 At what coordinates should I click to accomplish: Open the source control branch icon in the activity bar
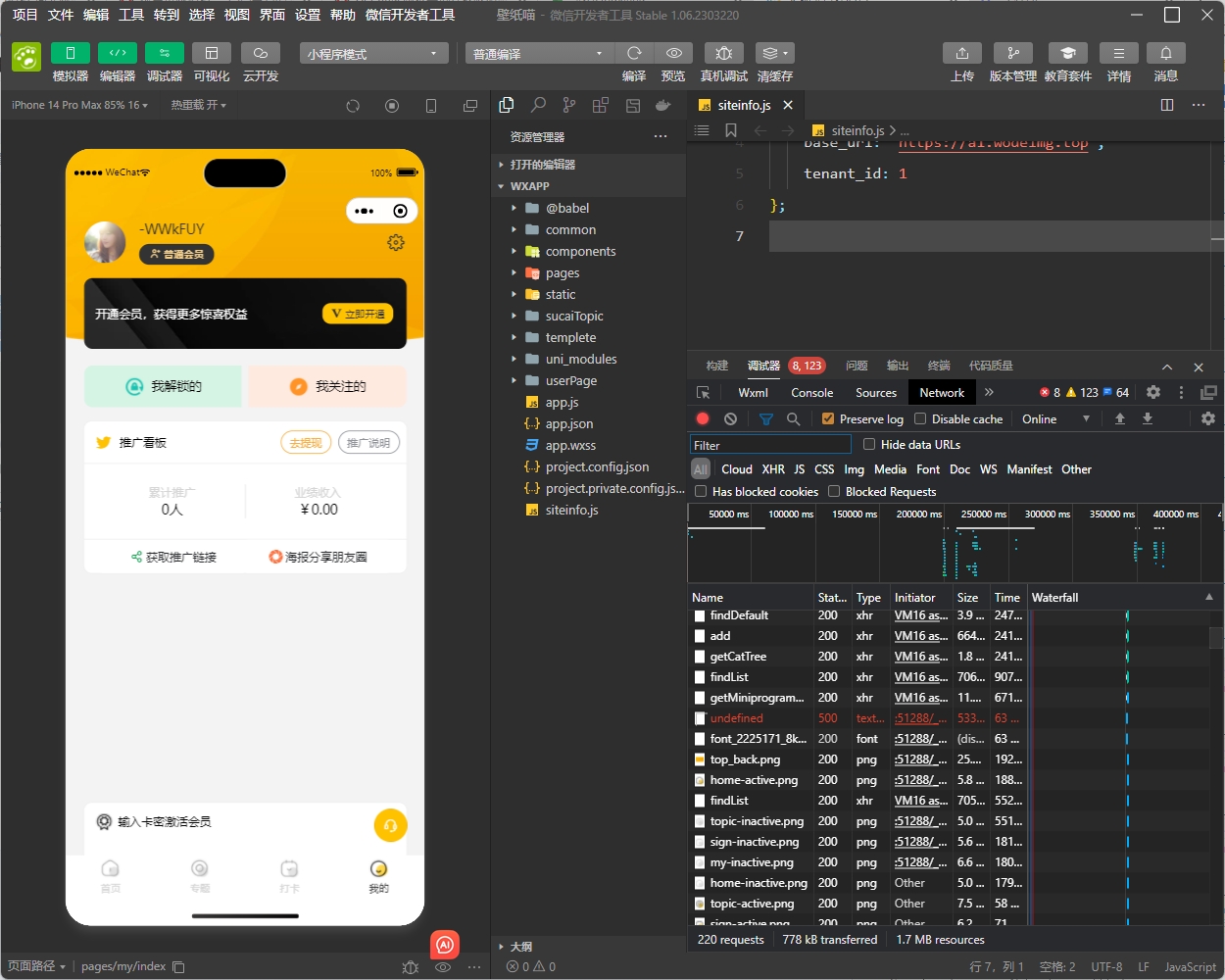569,105
